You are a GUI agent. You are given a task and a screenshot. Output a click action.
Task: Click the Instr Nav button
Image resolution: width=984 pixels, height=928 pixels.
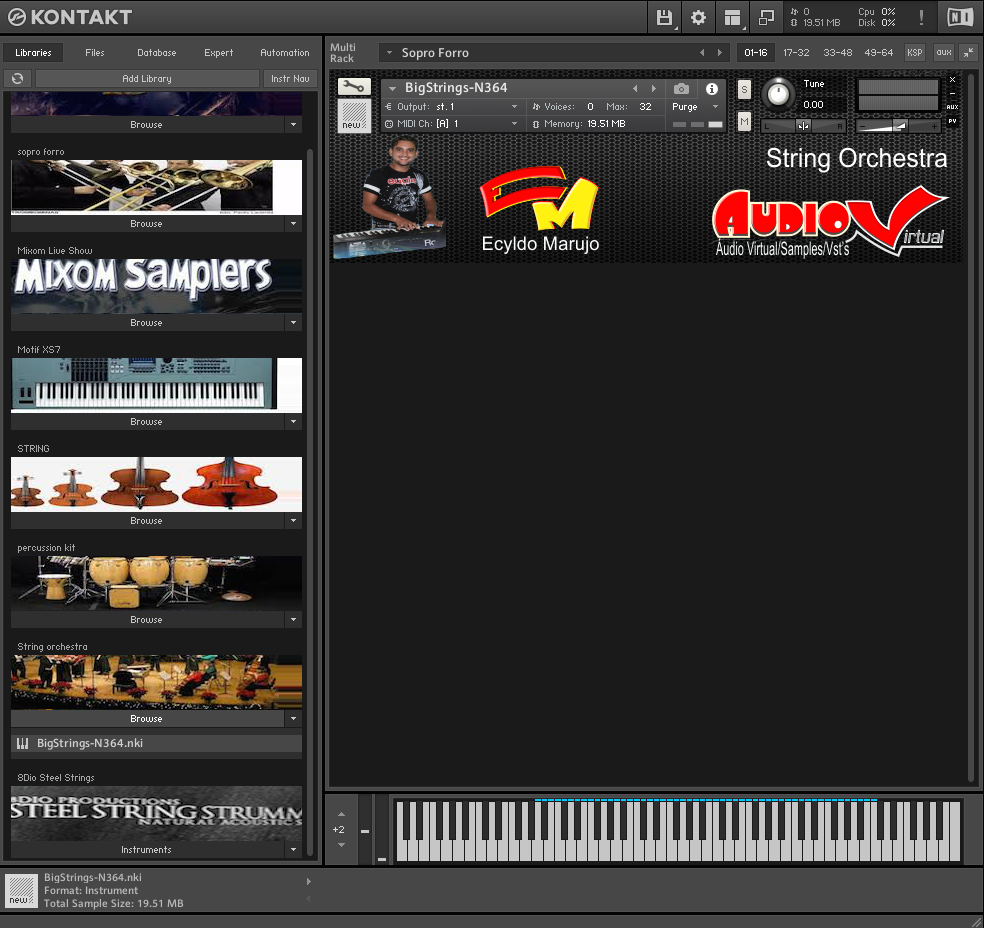click(290, 78)
